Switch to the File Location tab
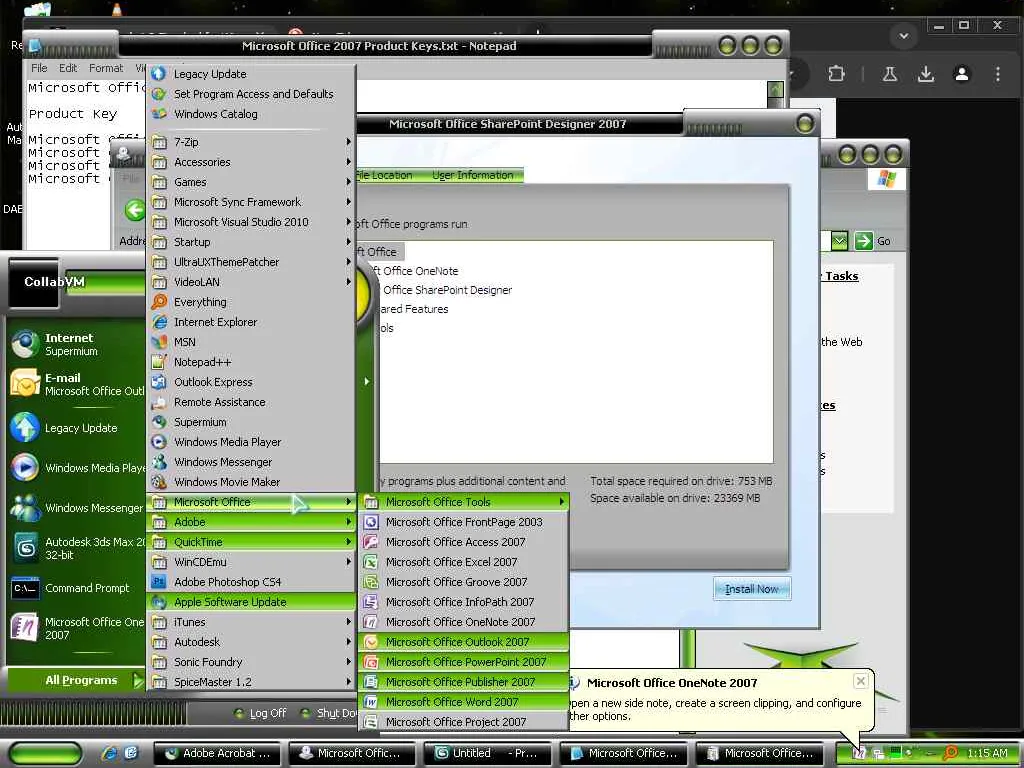The width and height of the screenshot is (1024, 768). (385, 175)
